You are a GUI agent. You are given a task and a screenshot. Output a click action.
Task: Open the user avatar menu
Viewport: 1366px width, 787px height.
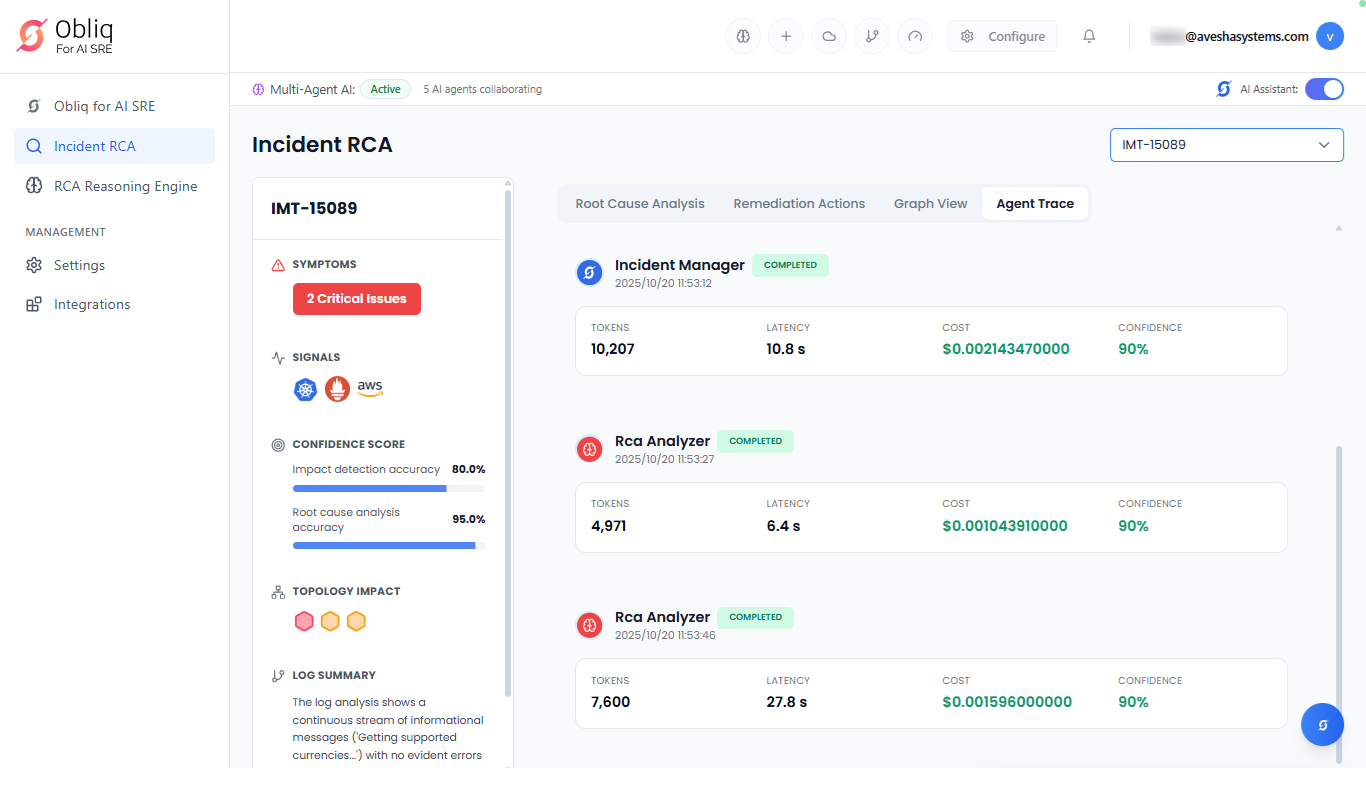(1329, 36)
